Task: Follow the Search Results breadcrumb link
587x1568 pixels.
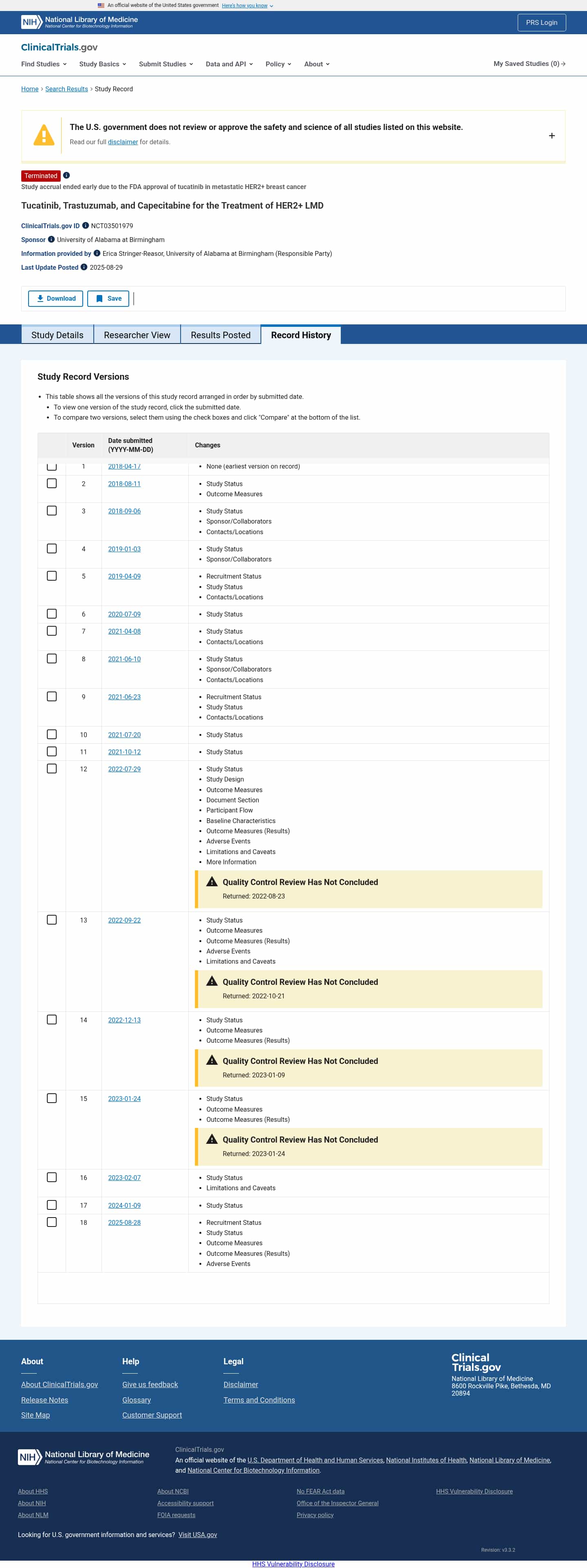Action: (66, 89)
